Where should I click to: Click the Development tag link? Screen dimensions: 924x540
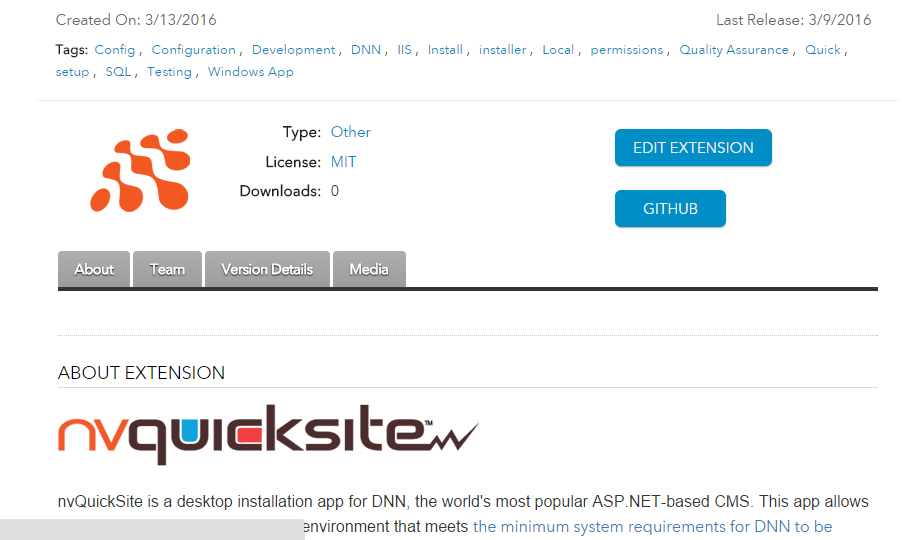coord(293,50)
